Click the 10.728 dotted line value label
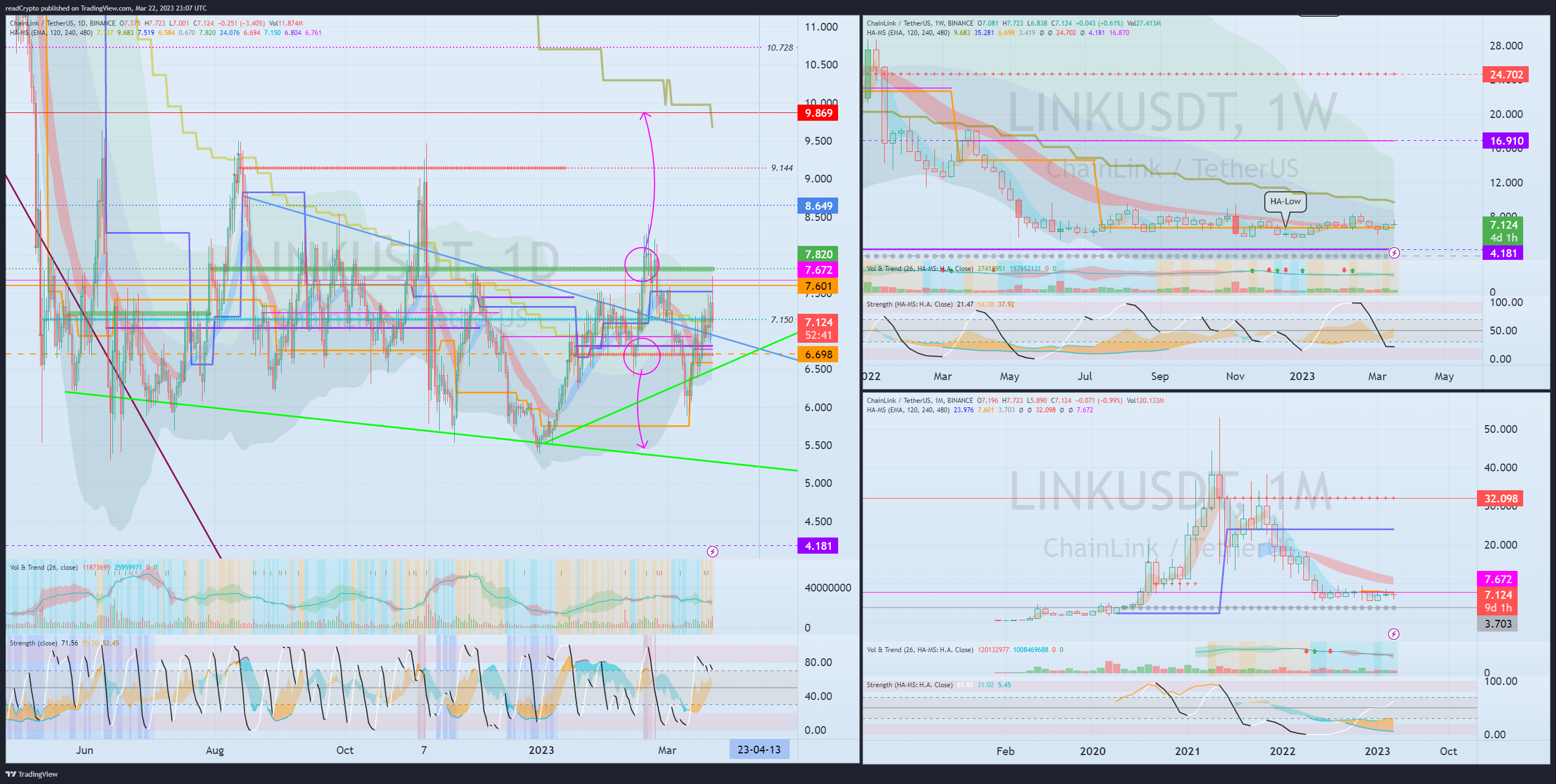 (x=779, y=47)
